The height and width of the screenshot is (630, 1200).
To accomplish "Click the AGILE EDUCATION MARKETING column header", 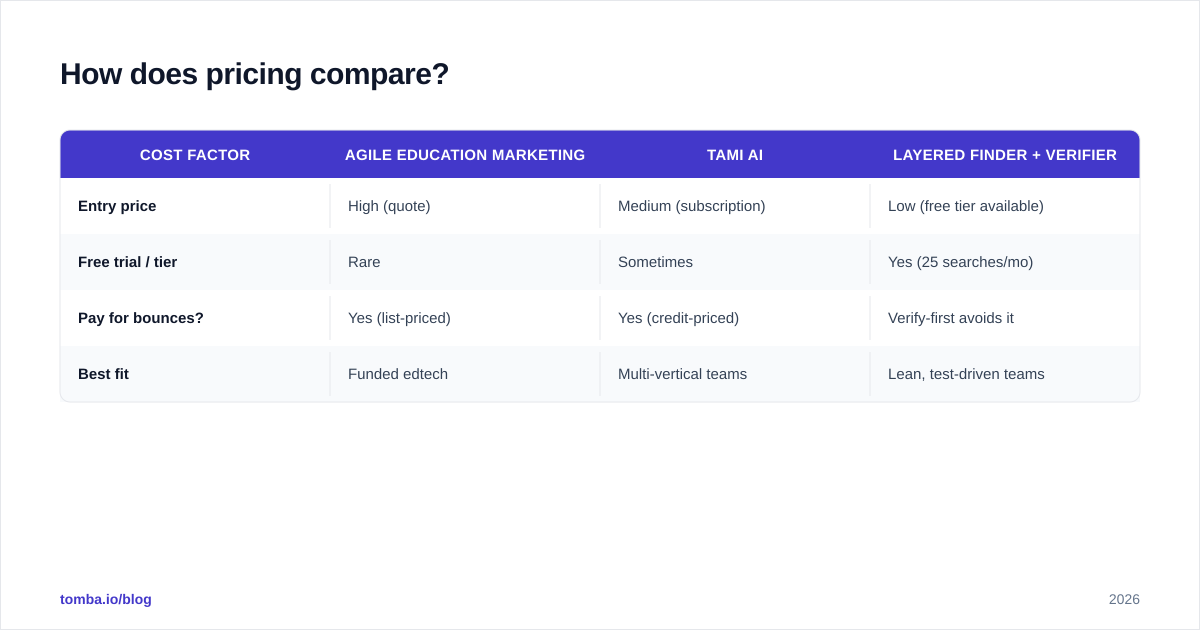I will pyautogui.click(x=465, y=155).
